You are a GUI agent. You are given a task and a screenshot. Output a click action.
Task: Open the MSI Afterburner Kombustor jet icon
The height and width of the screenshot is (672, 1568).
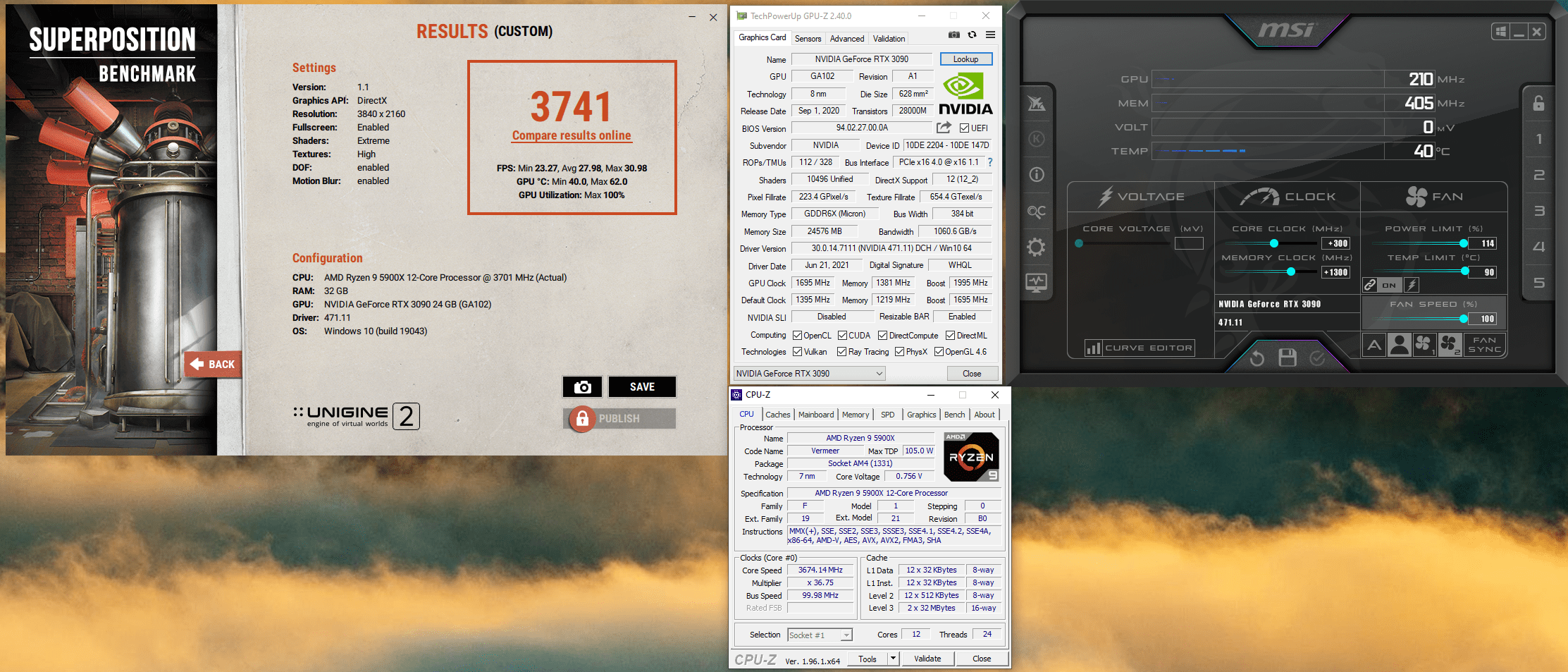[x=1037, y=104]
